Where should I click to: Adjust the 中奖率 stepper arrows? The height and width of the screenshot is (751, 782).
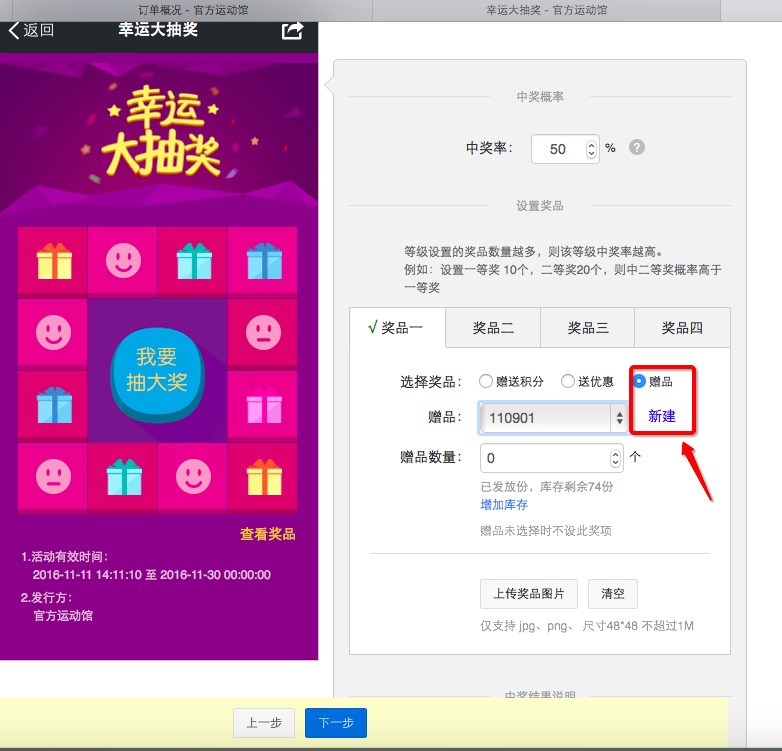click(x=591, y=149)
